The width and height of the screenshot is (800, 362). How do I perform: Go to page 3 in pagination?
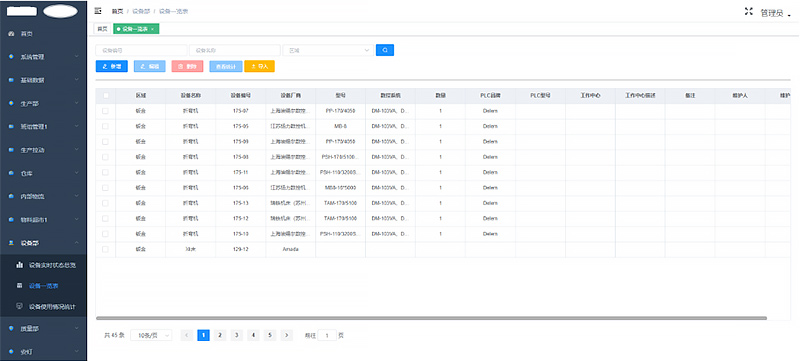point(236,335)
